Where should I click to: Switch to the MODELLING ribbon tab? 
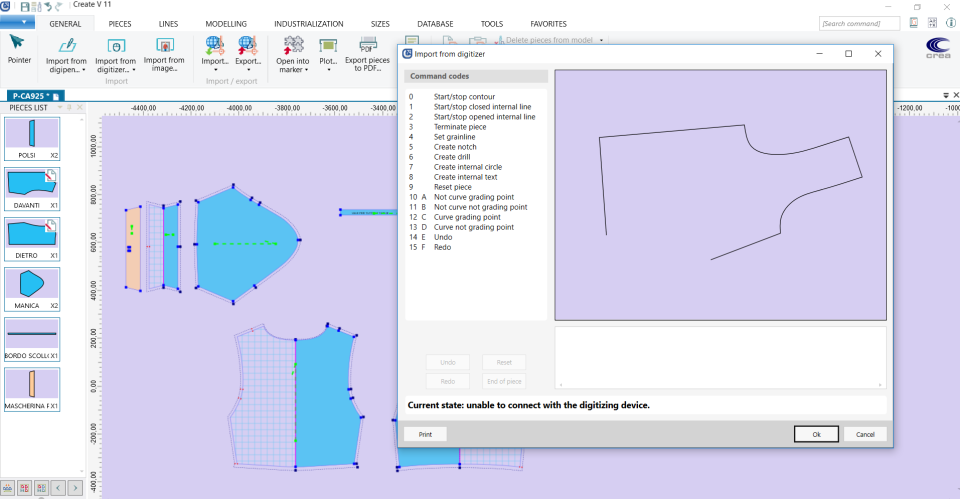pos(226,23)
